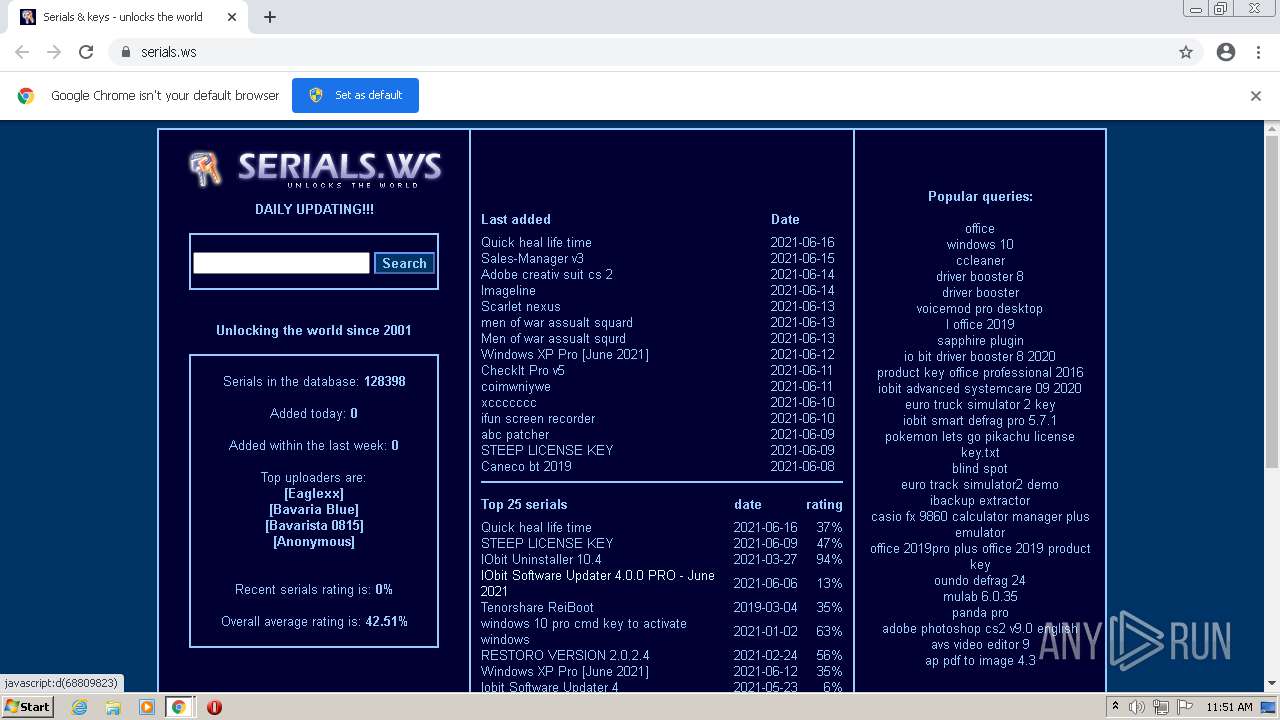Open uploader Anonymous link
Viewport: 1280px width, 720px height.
(x=314, y=541)
